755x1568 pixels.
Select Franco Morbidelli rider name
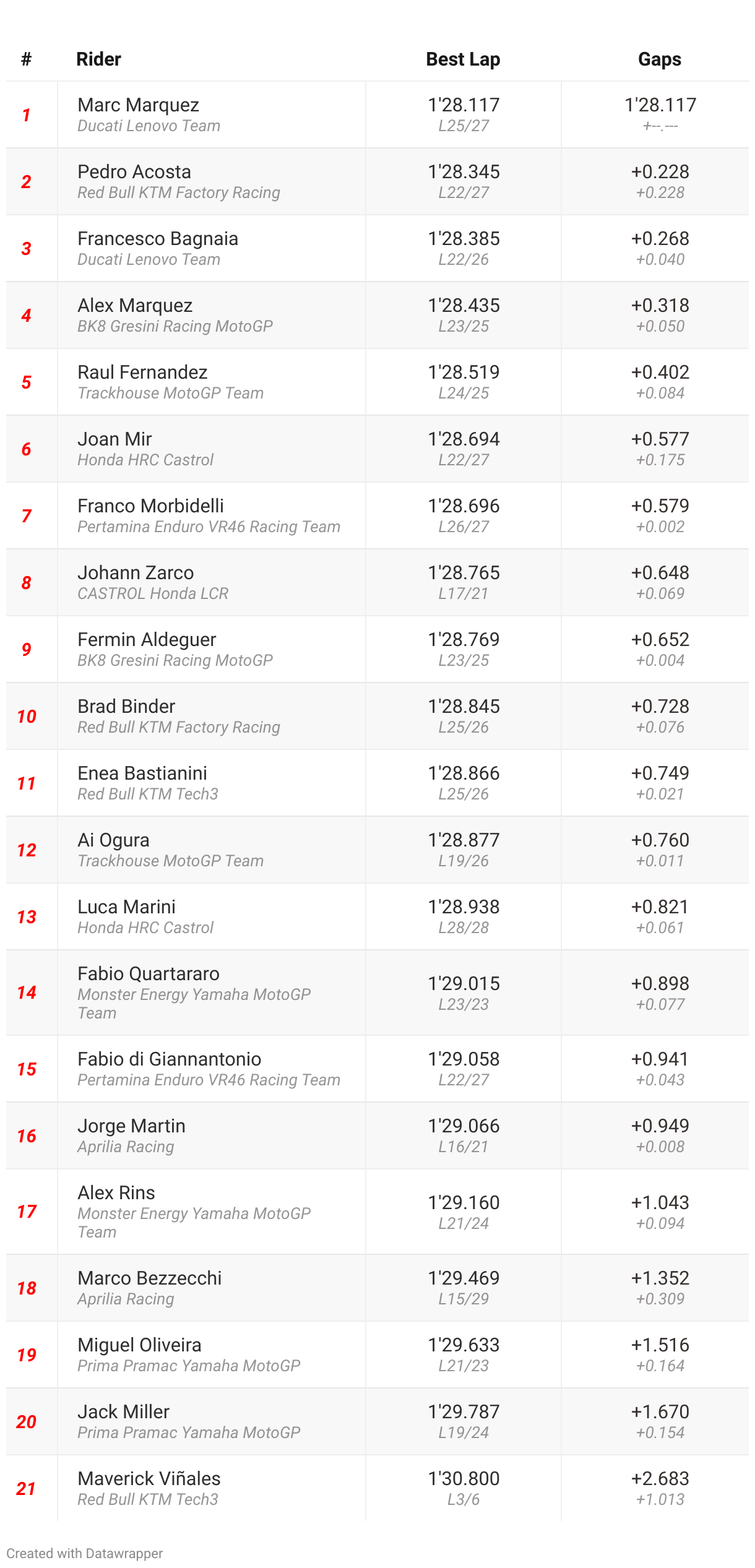coord(151,506)
